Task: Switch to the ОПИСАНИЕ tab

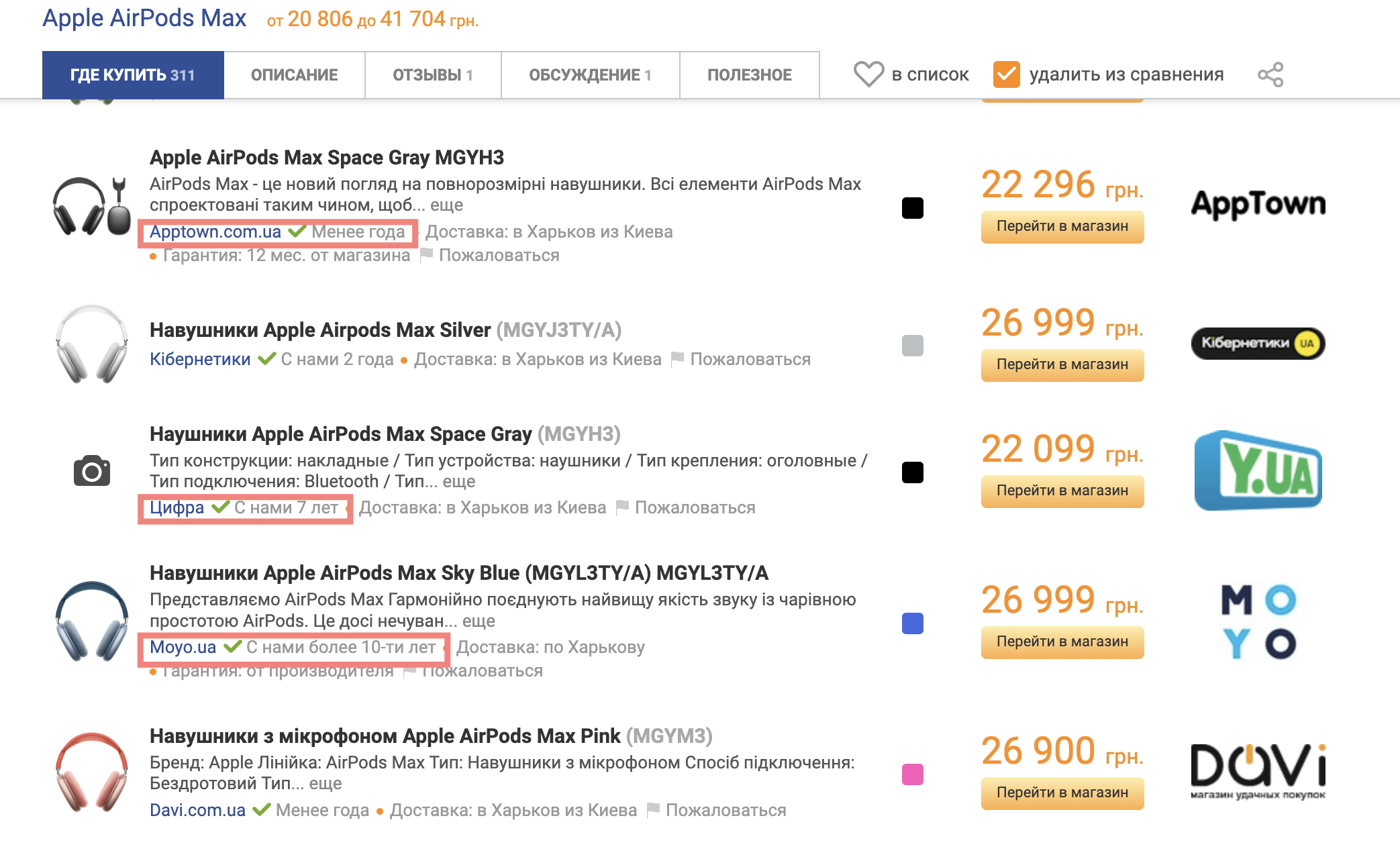Action: (295, 74)
